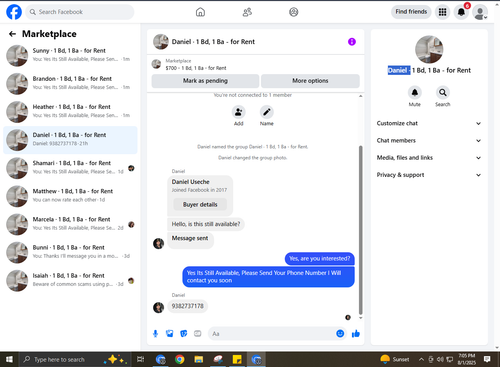Open Brandon conversation
The width and height of the screenshot is (500, 367).
[x=70, y=83]
